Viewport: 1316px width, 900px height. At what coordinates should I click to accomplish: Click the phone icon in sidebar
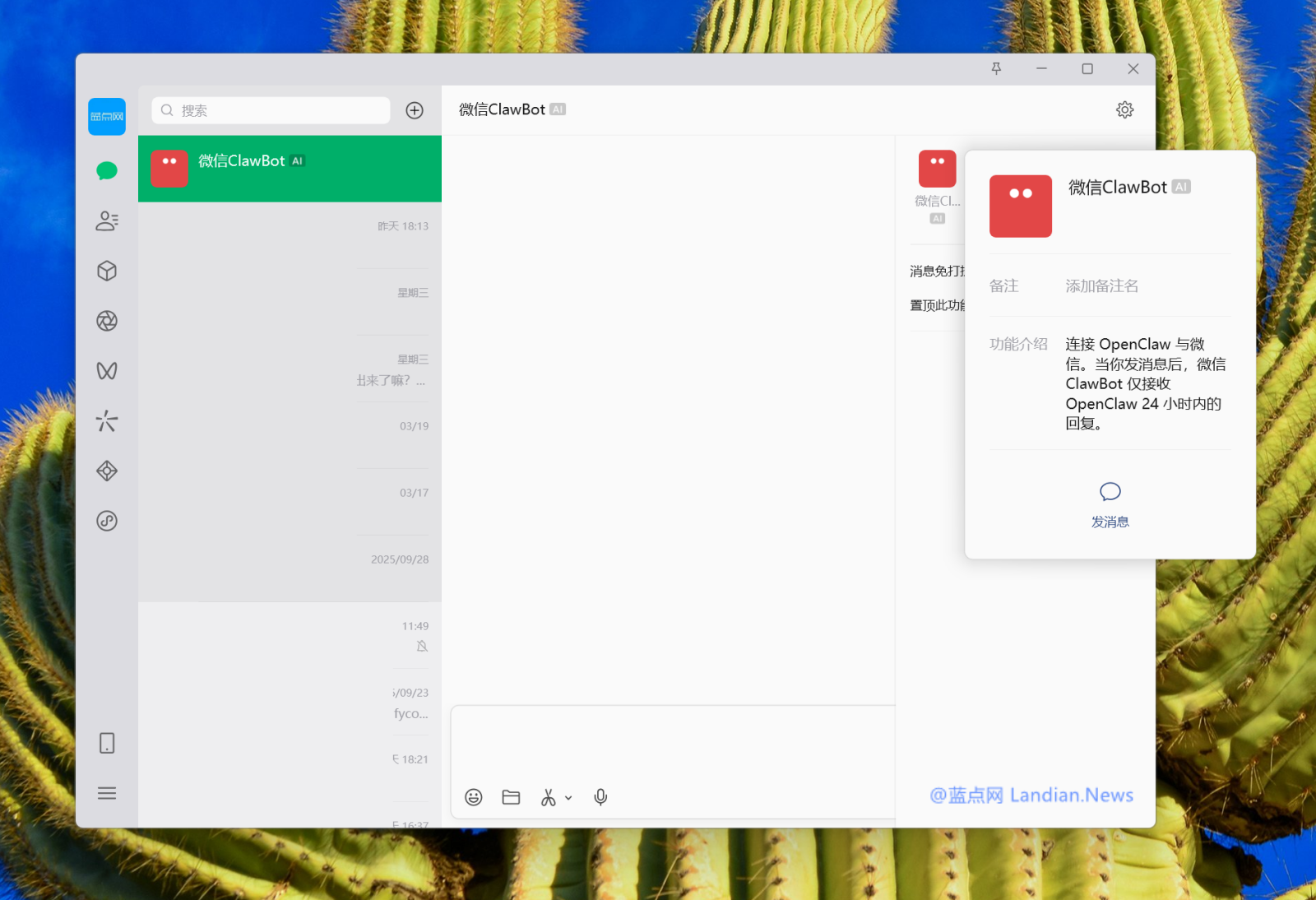pyautogui.click(x=107, y=743)
